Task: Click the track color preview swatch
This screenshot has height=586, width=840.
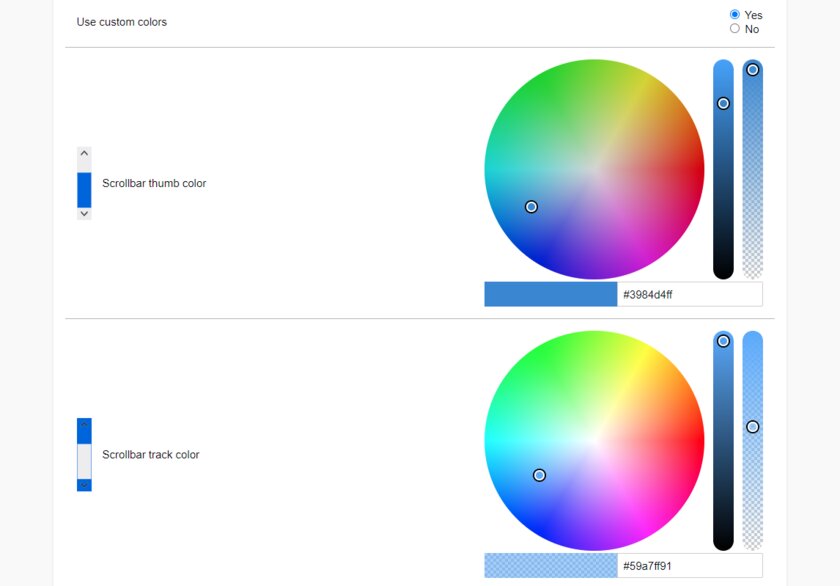Action: coord(551,566)
